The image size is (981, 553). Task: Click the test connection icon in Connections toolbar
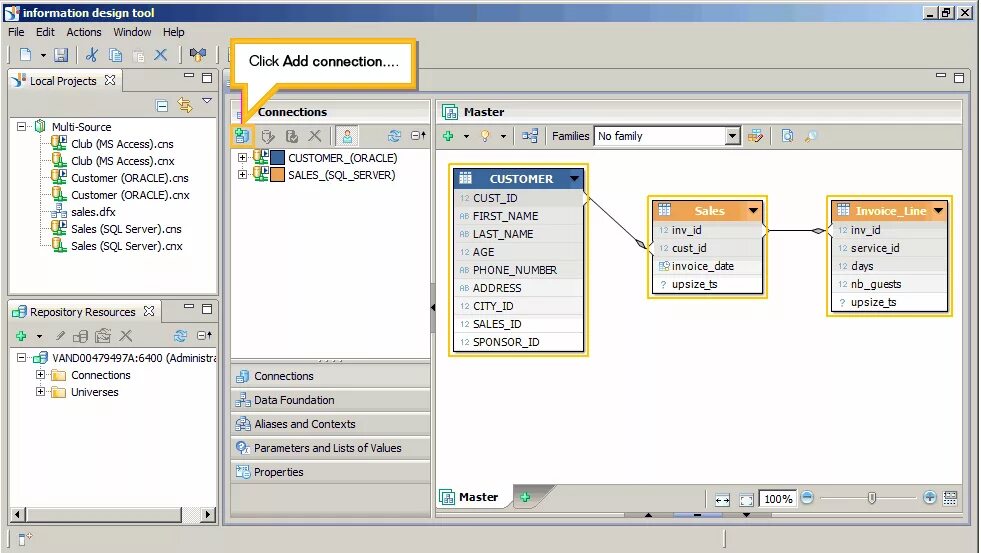(292, 136)
